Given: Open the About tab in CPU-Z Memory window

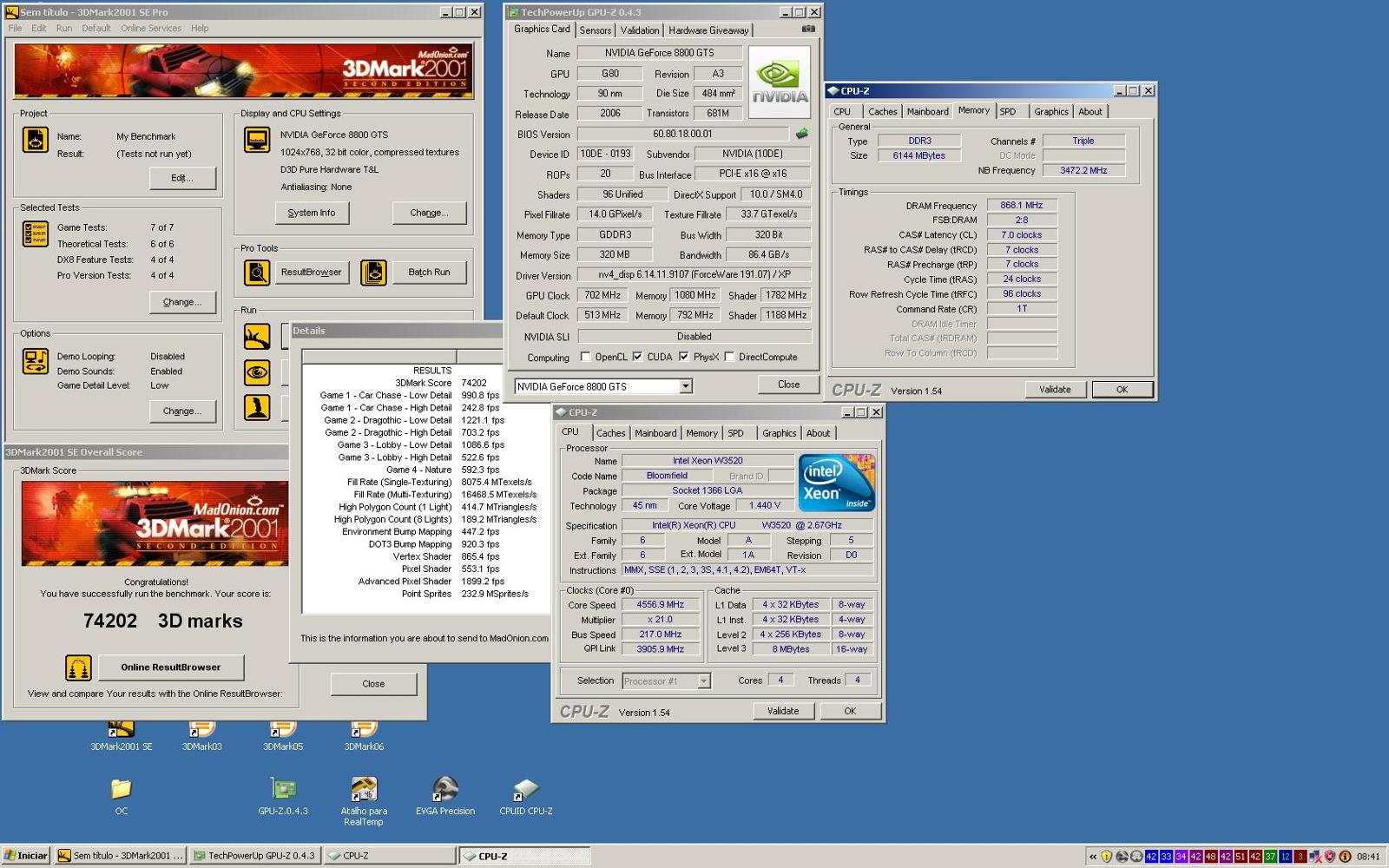Looking at the screenshot, I should point(1090,112).
